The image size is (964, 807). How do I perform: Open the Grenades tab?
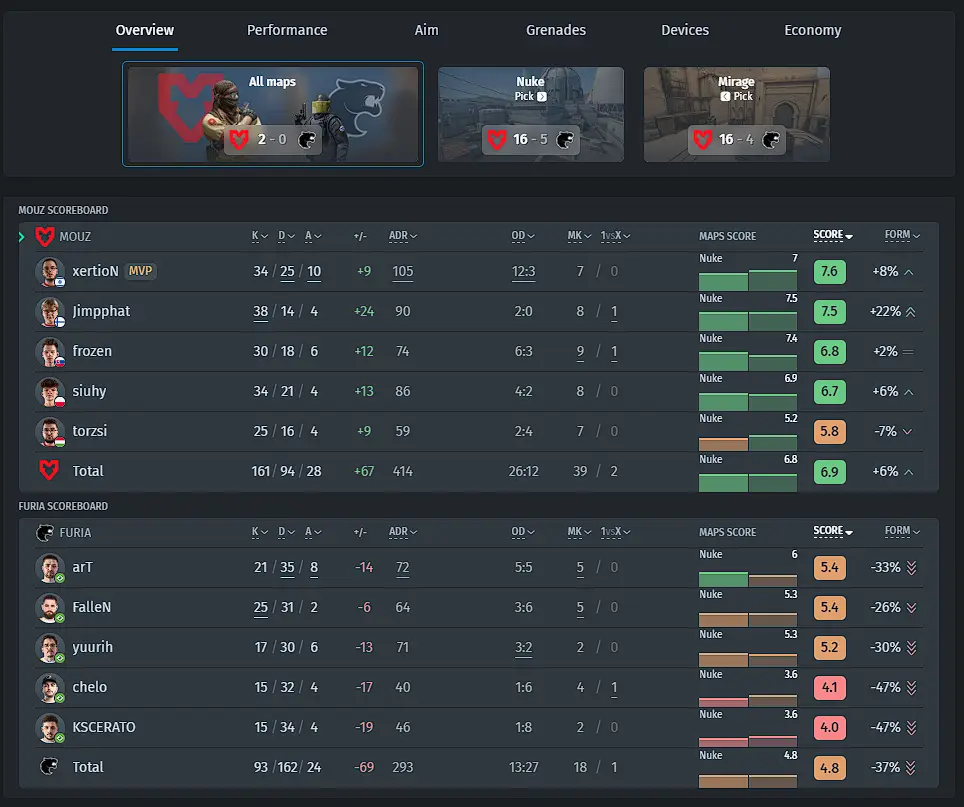click(x=556, y=30)
